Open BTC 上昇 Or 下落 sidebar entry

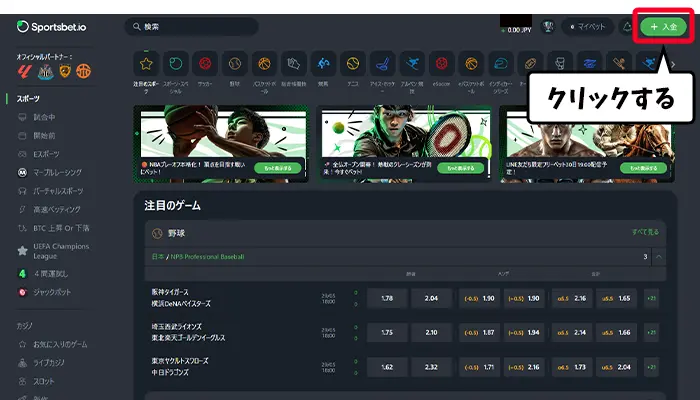(54, 228)
